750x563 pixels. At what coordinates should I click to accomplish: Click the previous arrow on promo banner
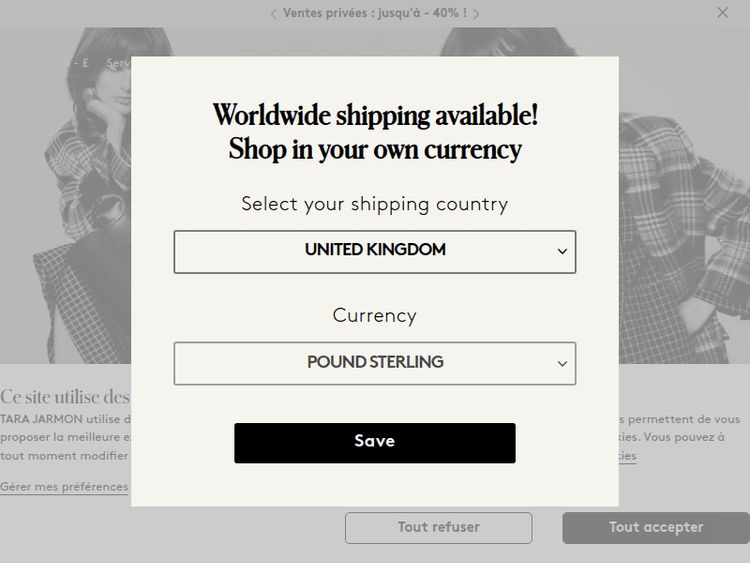click(x=274, y=14)
